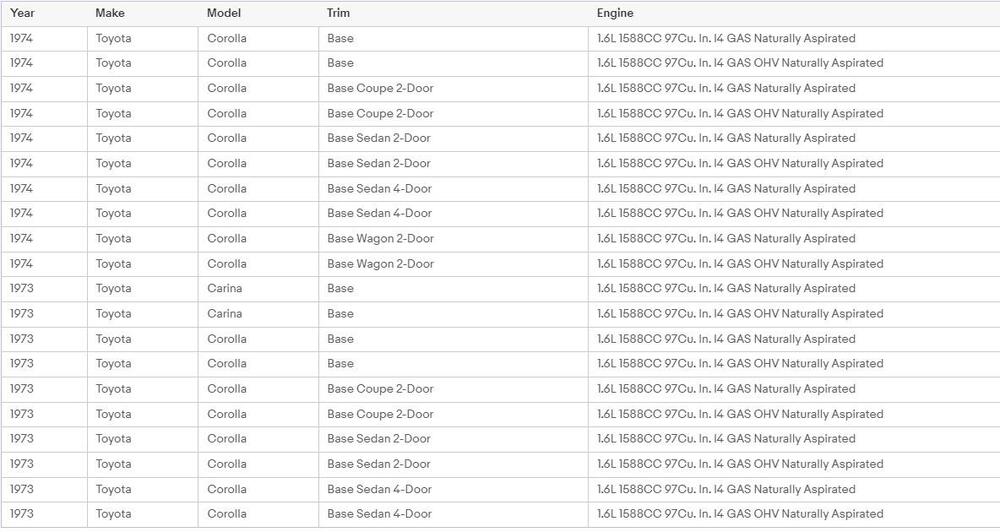Click 1973 Base Sedan 2-Door OHV trim cell
Image resolution: width=1000 pixels, height=532 pixels.
point(453,464)
